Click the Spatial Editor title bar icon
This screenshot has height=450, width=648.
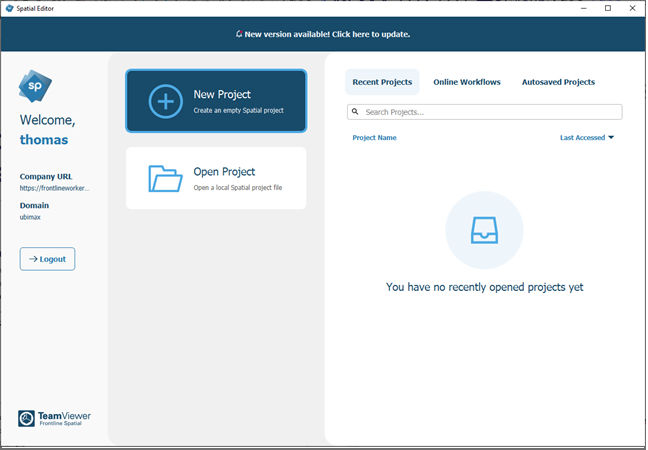(10, 8)
